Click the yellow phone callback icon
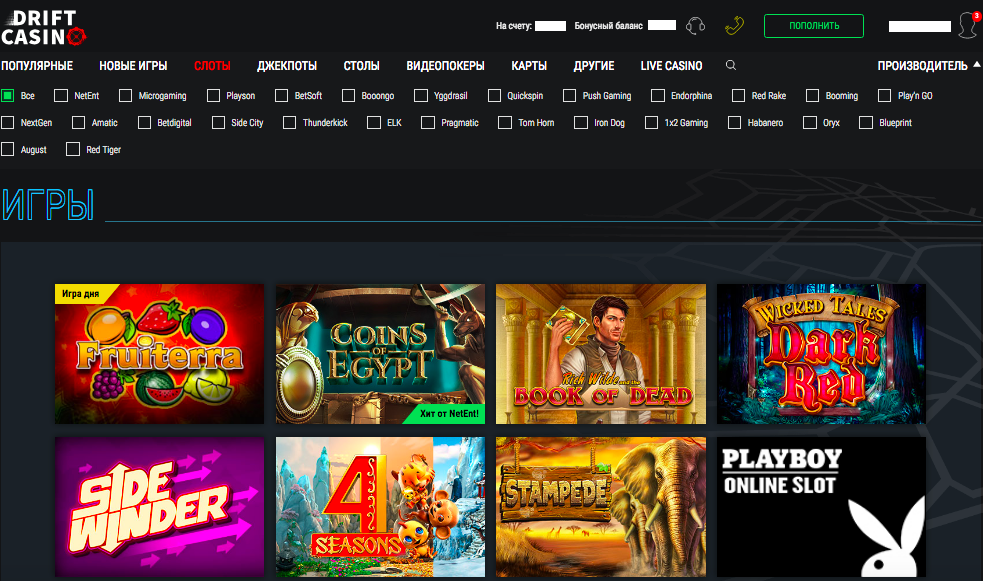This screenshot has width=983, height=581. point(734,26)
